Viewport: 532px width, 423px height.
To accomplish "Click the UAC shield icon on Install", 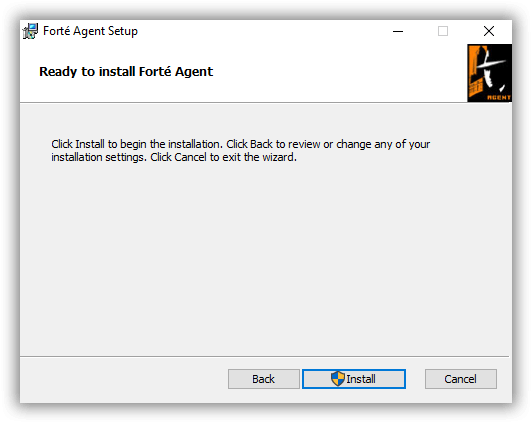I will (x=338, y=378).
